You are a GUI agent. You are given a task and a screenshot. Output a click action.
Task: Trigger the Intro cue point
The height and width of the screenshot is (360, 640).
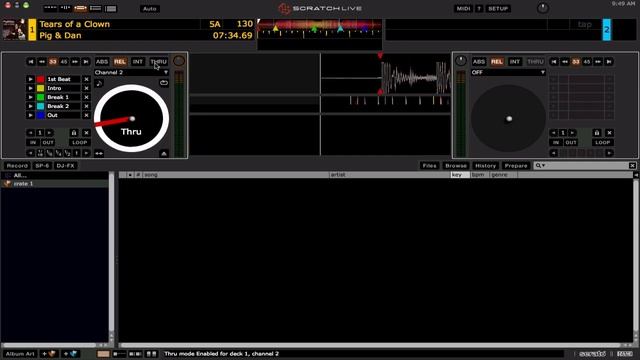pyautogui.click(x=31, y=88)
